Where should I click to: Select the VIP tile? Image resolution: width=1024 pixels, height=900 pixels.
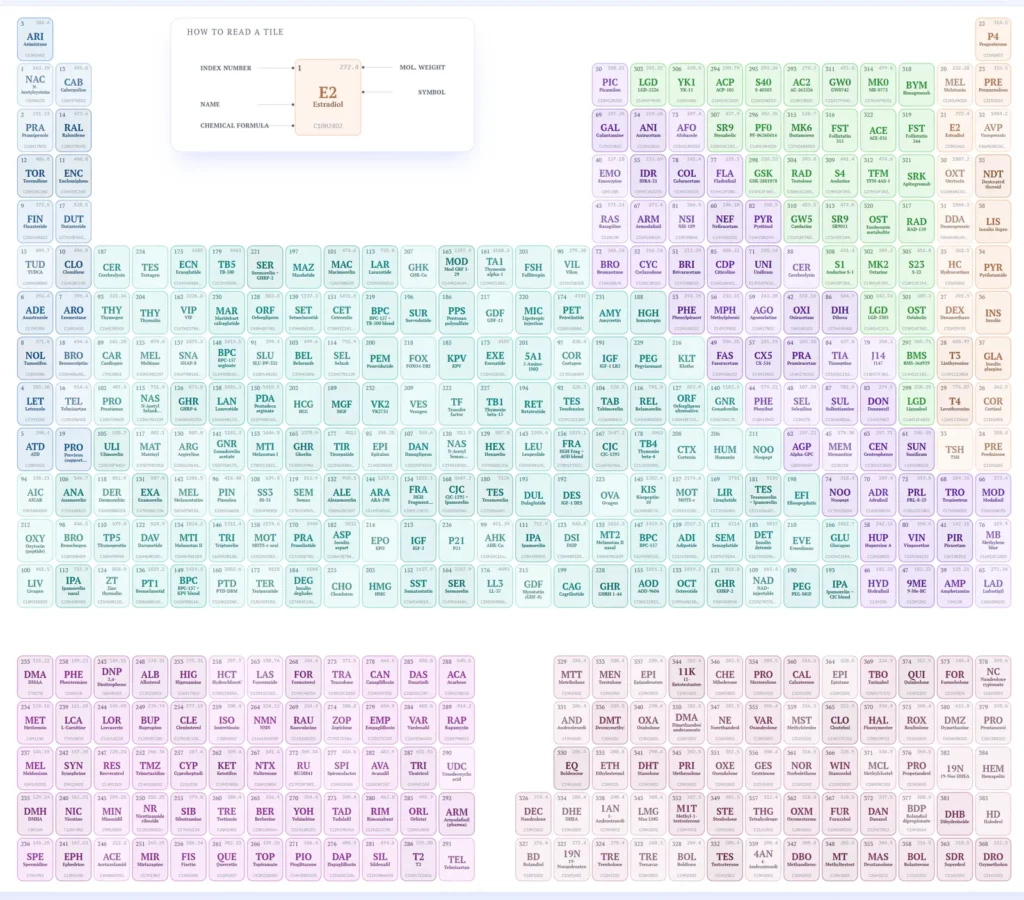click(x=188, y=313)
